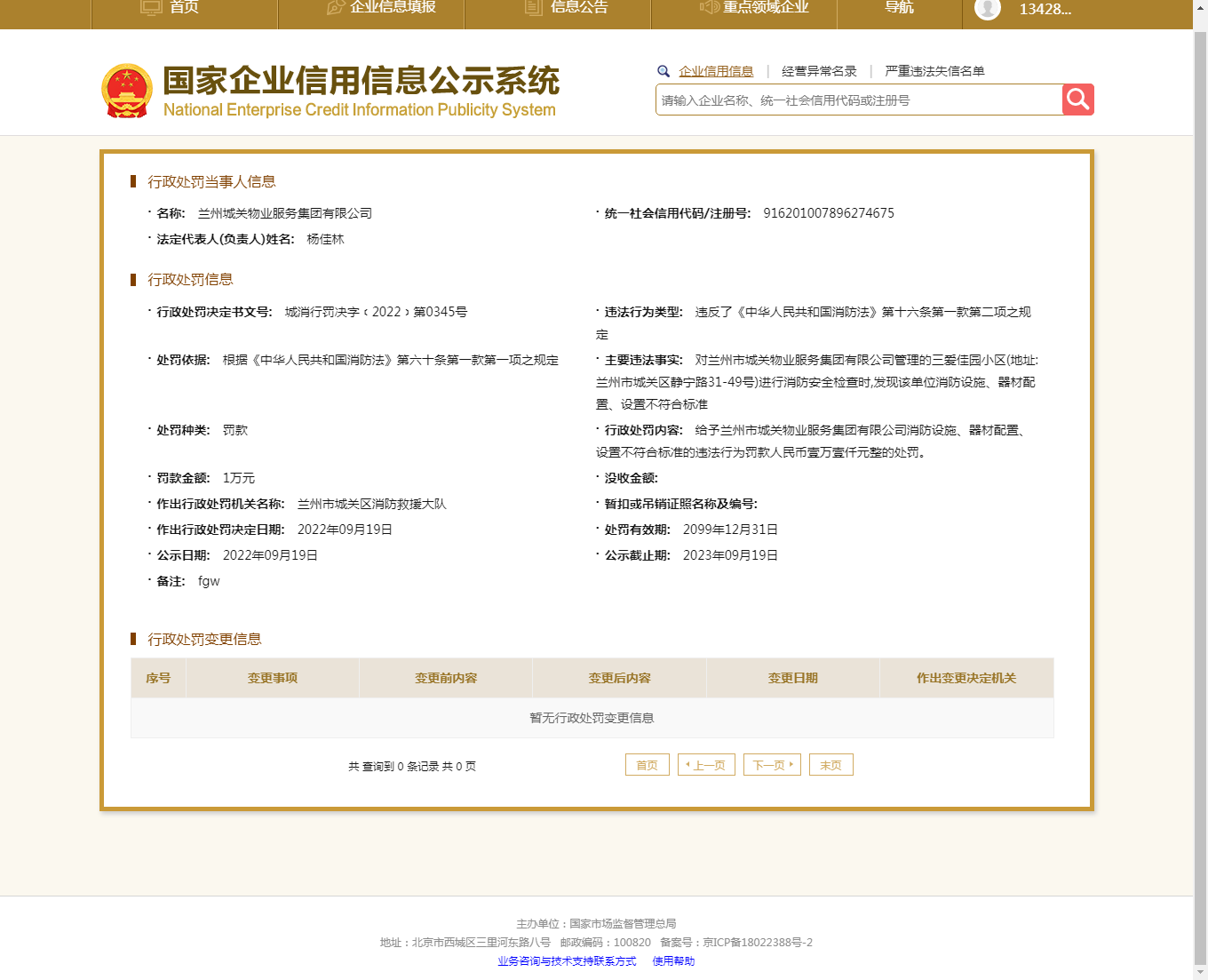
Task: Open 业务咨询与技术支持联系方式 link
Action: pyautogui.click(x=567, y=961)
